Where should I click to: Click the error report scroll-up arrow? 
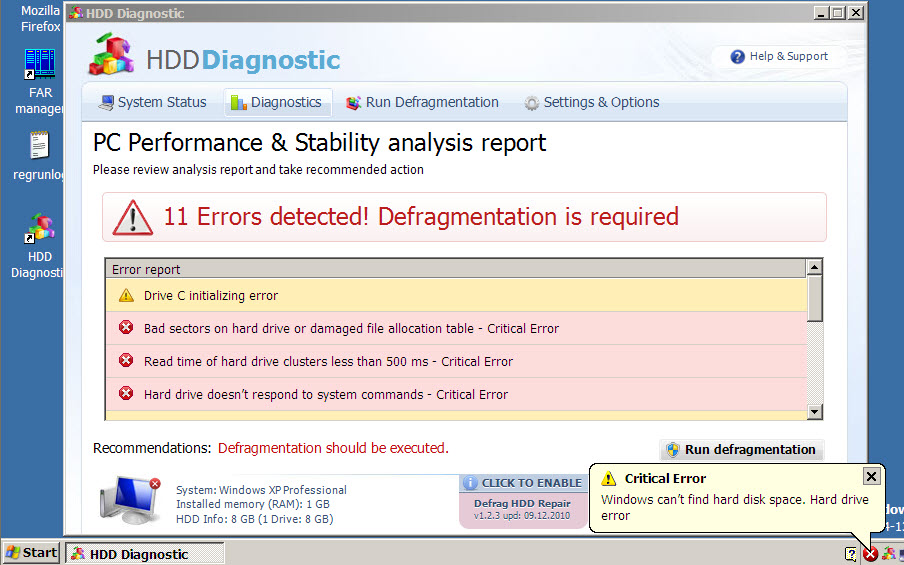pos(814,267)
